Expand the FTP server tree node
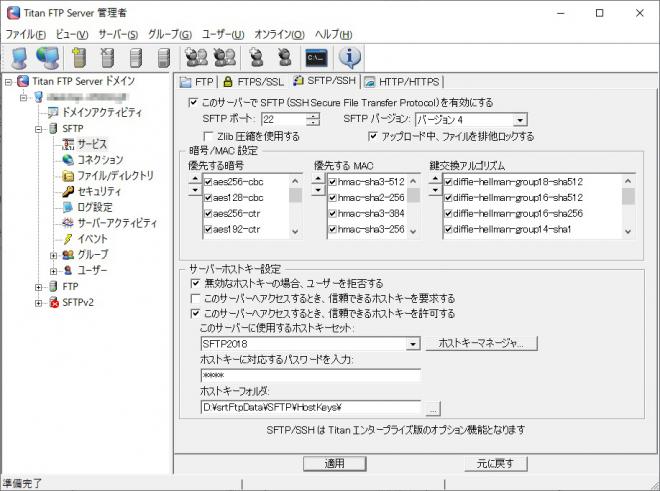Image resolution: width=660 pixels, height=491 pixels. [x=39, y=287]
